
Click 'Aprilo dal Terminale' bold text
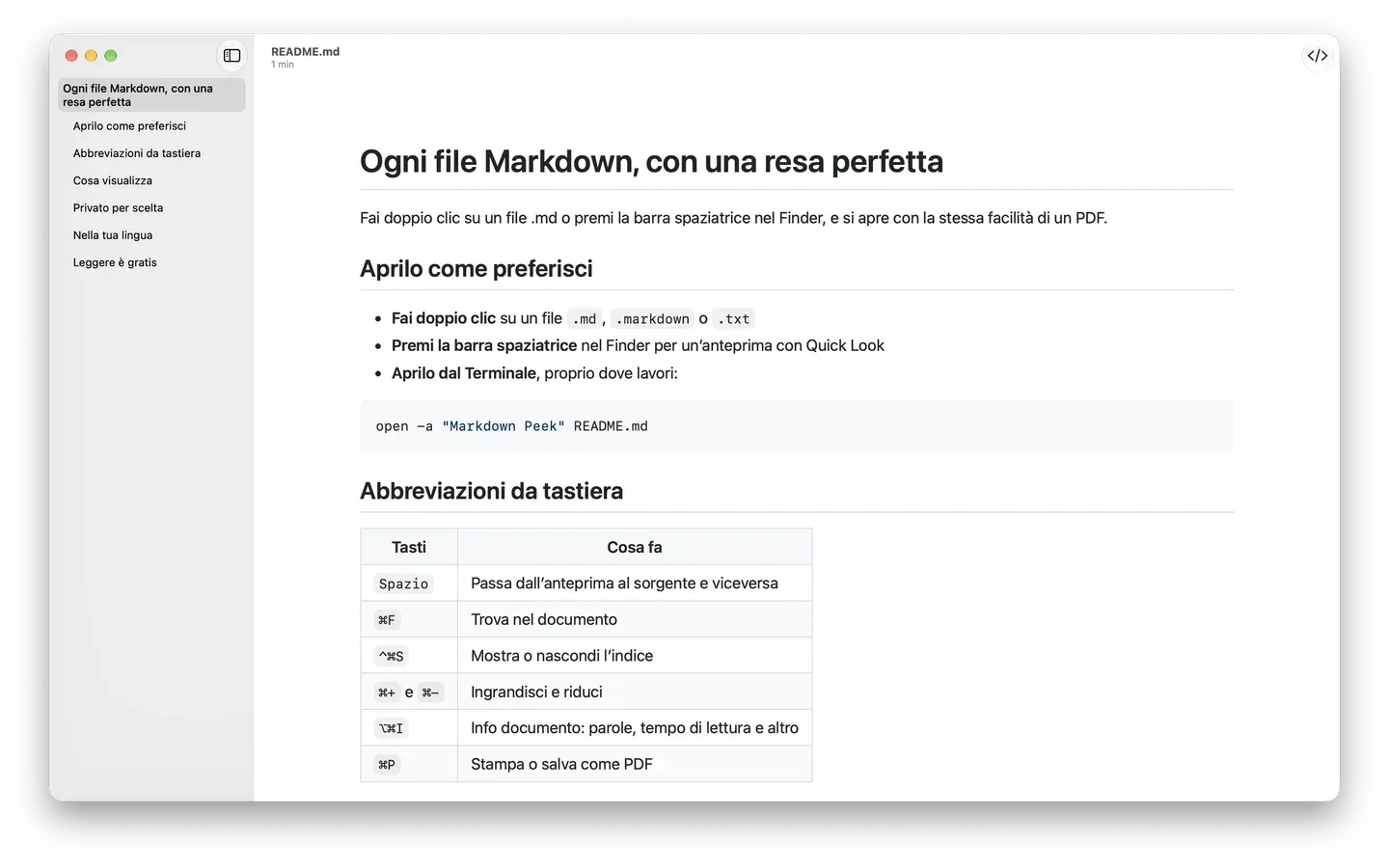tap(464, 373)
